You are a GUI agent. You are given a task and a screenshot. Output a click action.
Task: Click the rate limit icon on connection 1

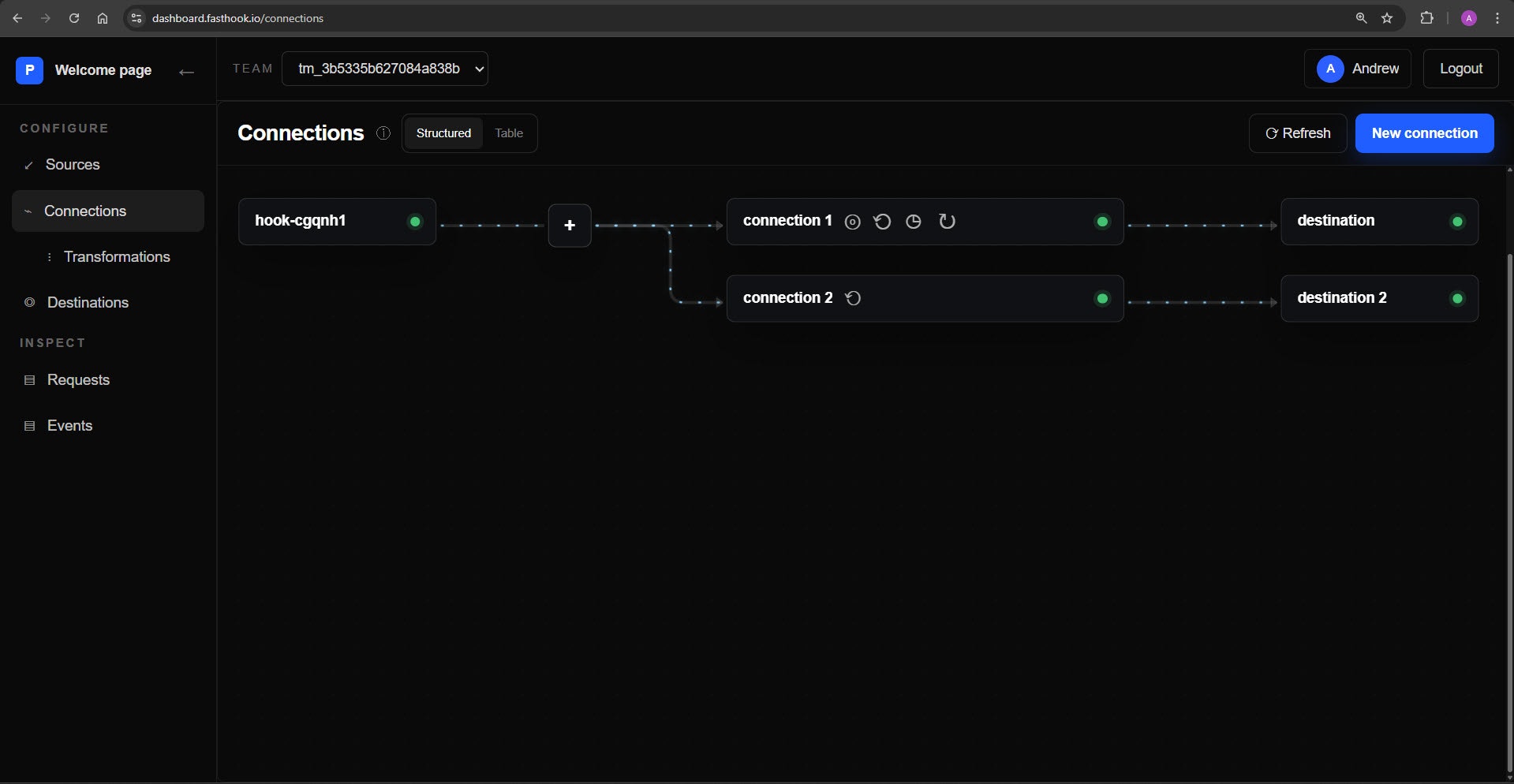point(852,222)
